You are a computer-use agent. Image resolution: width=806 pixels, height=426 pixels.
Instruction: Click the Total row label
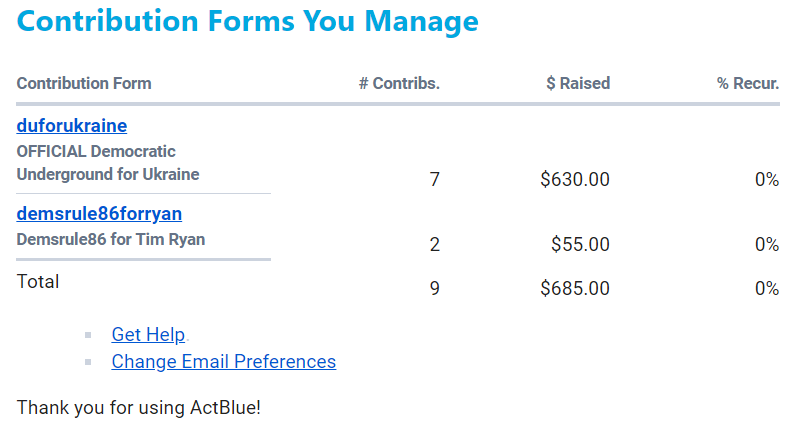tap(38, 282)
